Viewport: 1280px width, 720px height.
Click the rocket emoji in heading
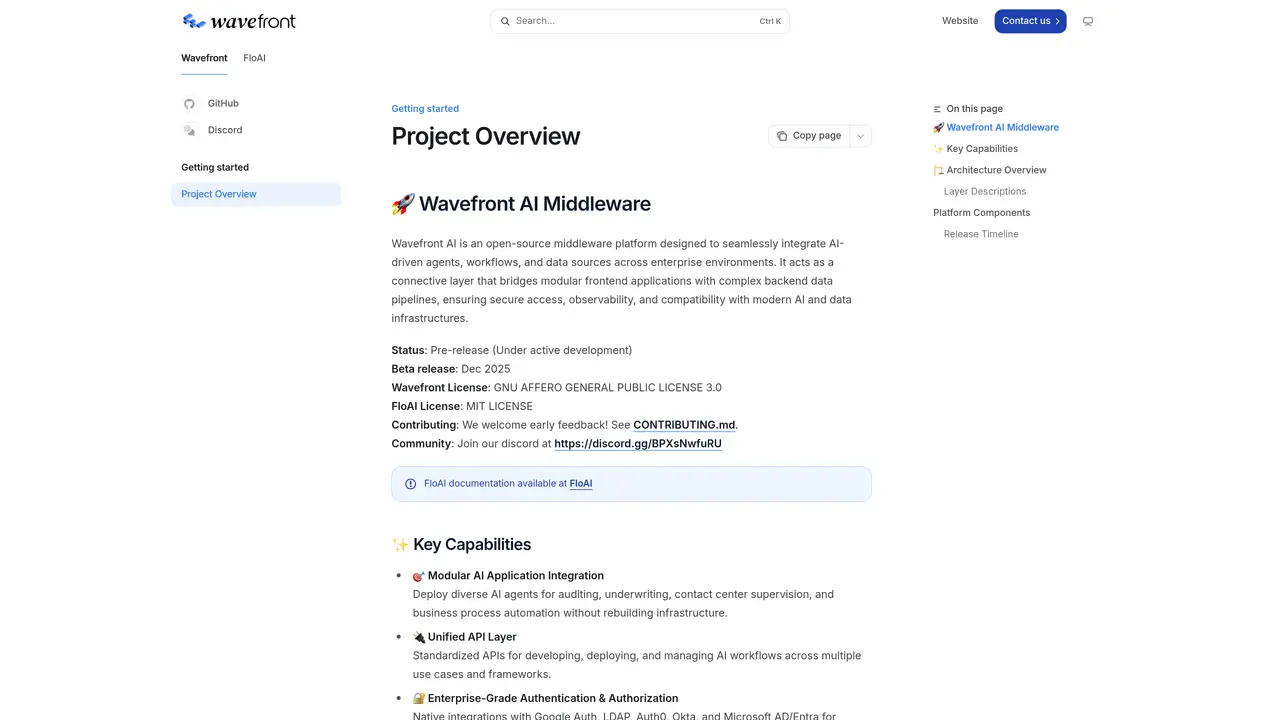[x=403, y=204]
